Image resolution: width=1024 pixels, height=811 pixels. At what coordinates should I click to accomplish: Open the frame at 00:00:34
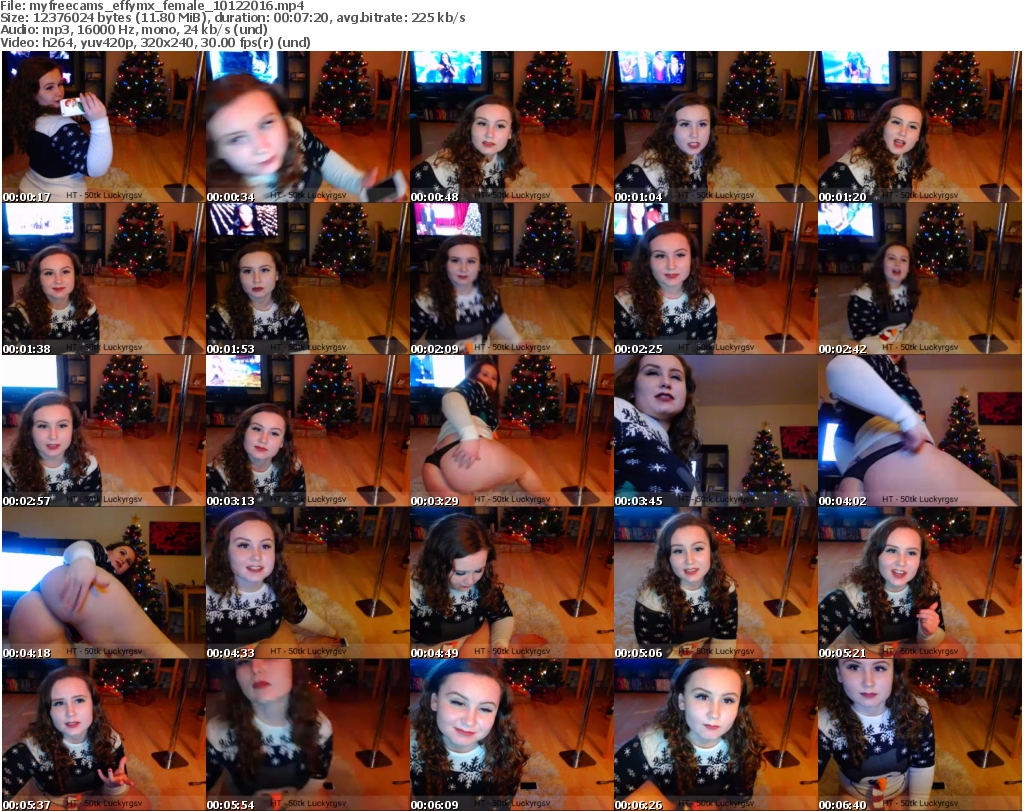pyautogui.click(x=308, y=127)
